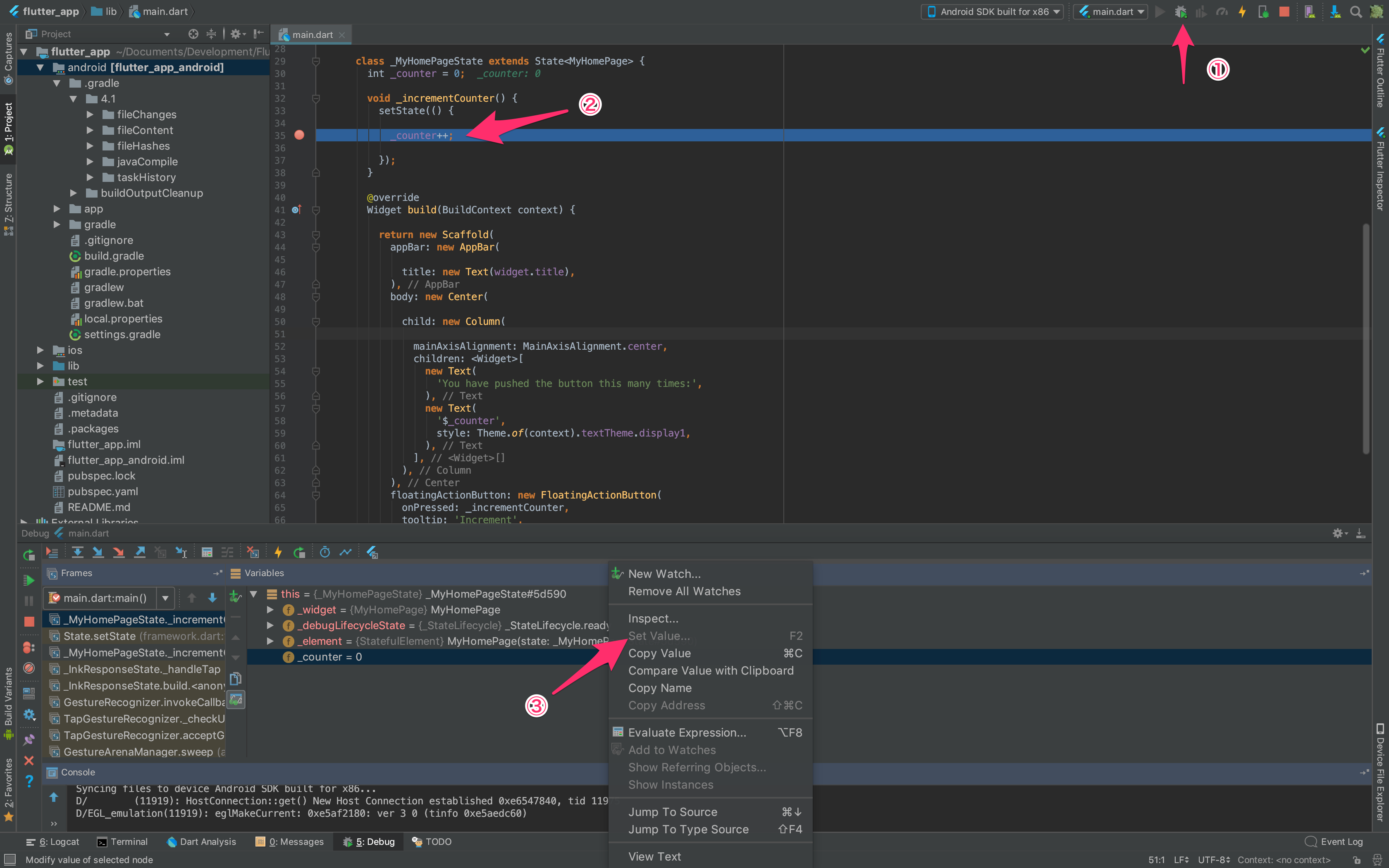Switch to the Terminal tool tab

[x=122, y=842]
